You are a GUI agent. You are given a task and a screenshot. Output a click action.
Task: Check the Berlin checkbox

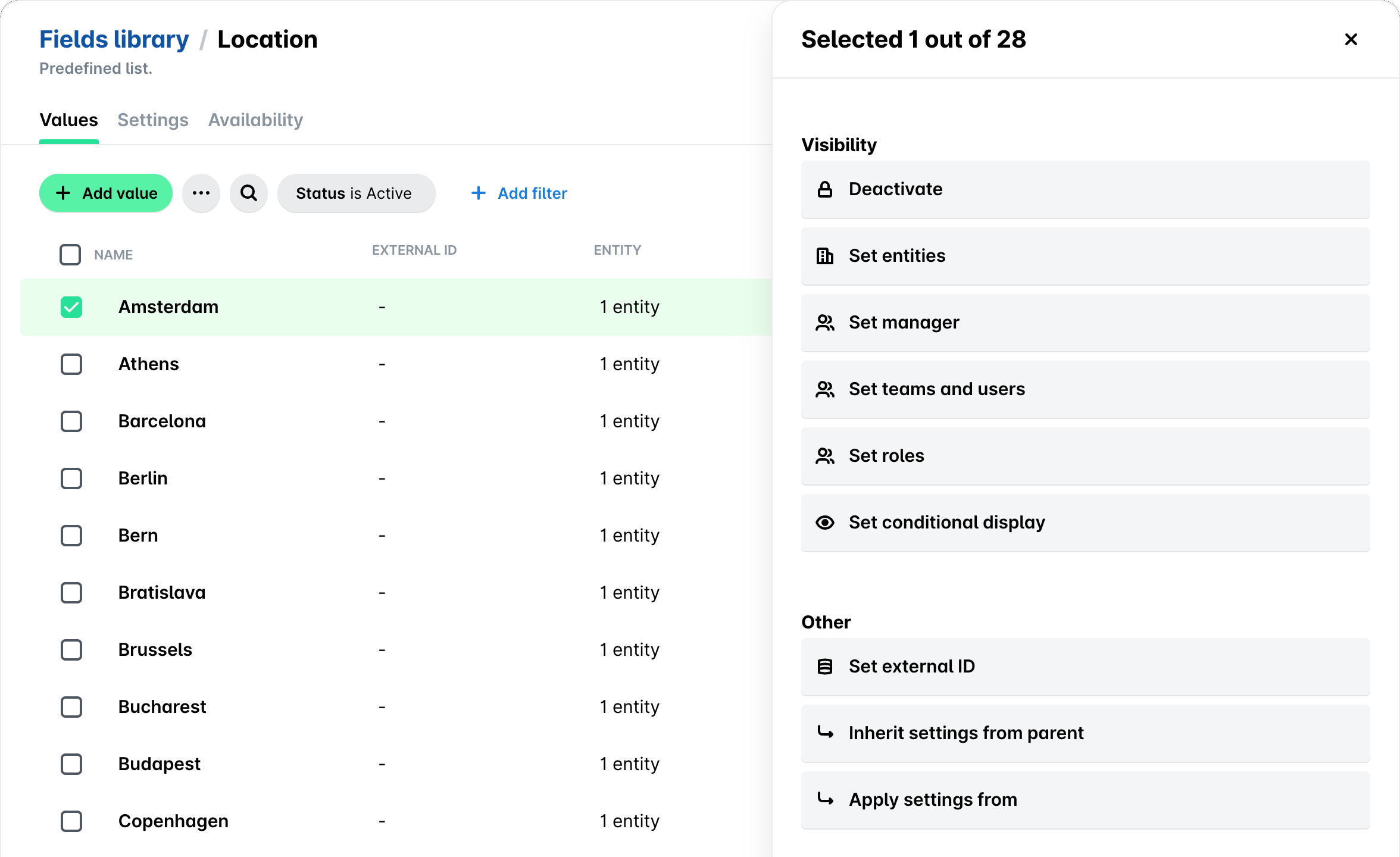coord(71,478)
